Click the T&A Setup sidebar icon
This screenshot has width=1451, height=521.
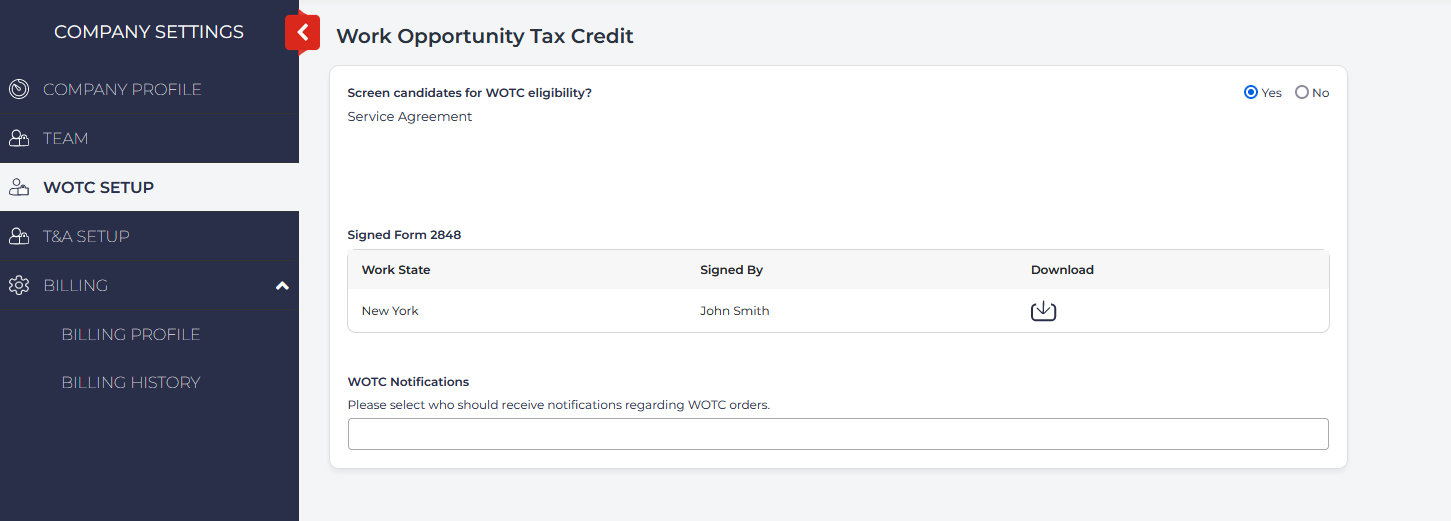[18, 236]
